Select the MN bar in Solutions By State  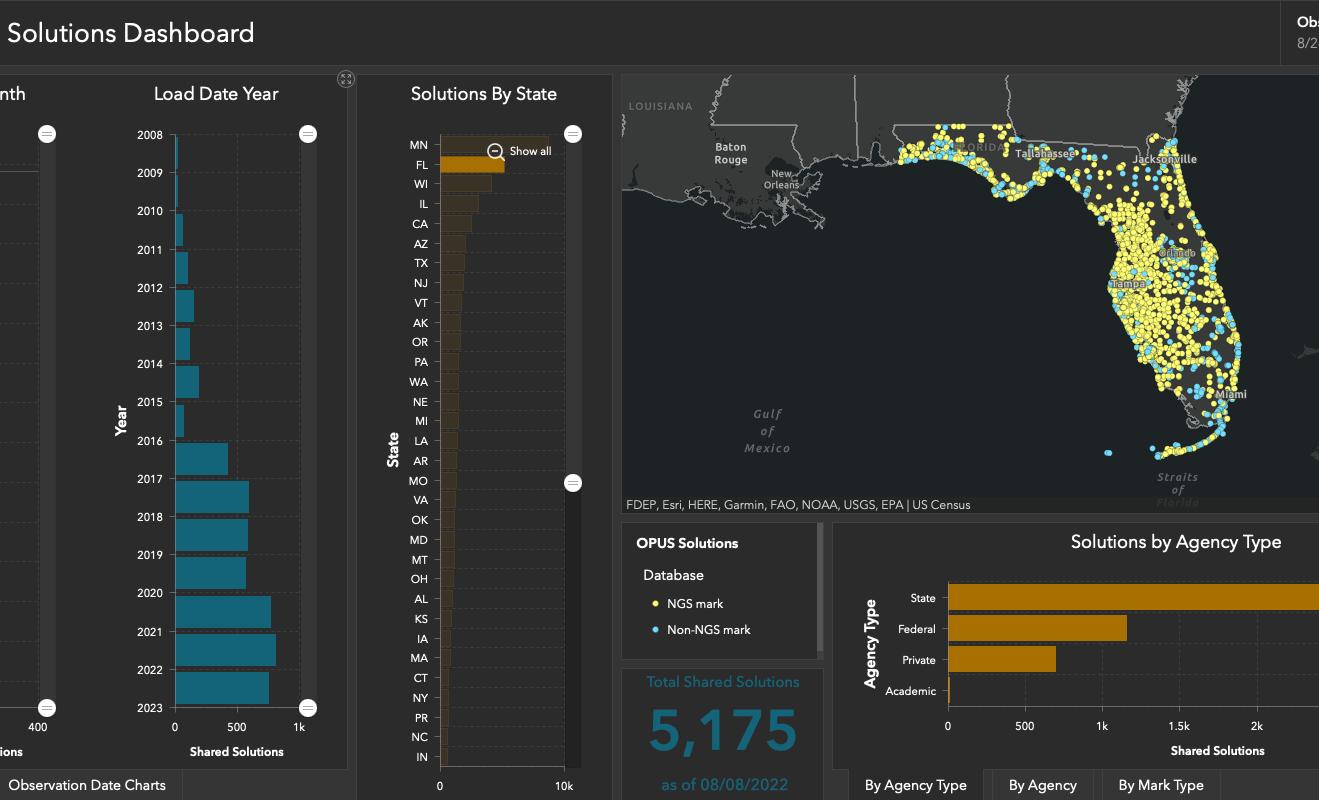click(470, 145)
